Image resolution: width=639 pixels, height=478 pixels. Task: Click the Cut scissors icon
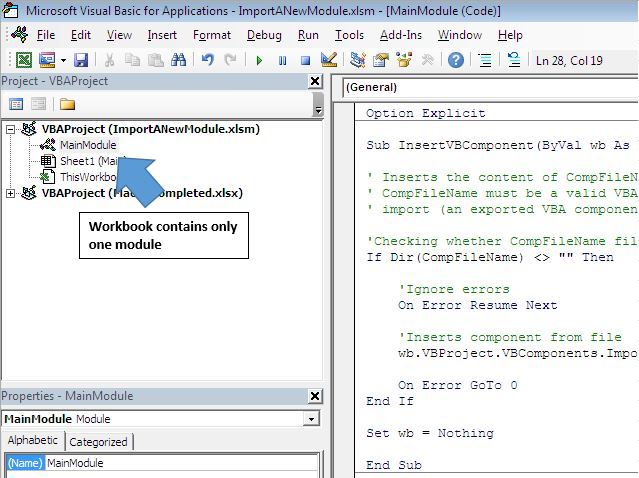[109, 60]
